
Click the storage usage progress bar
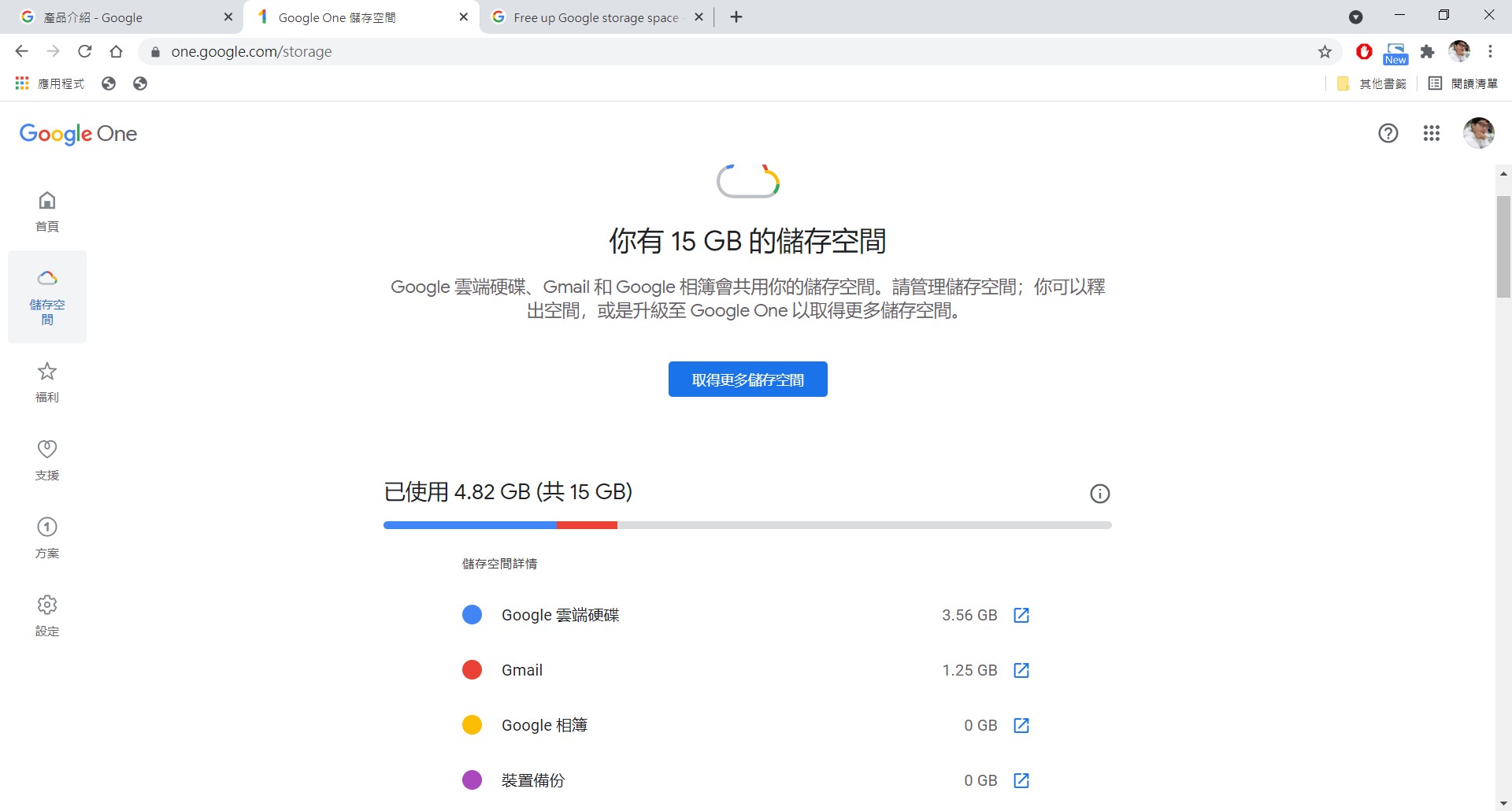747,525
